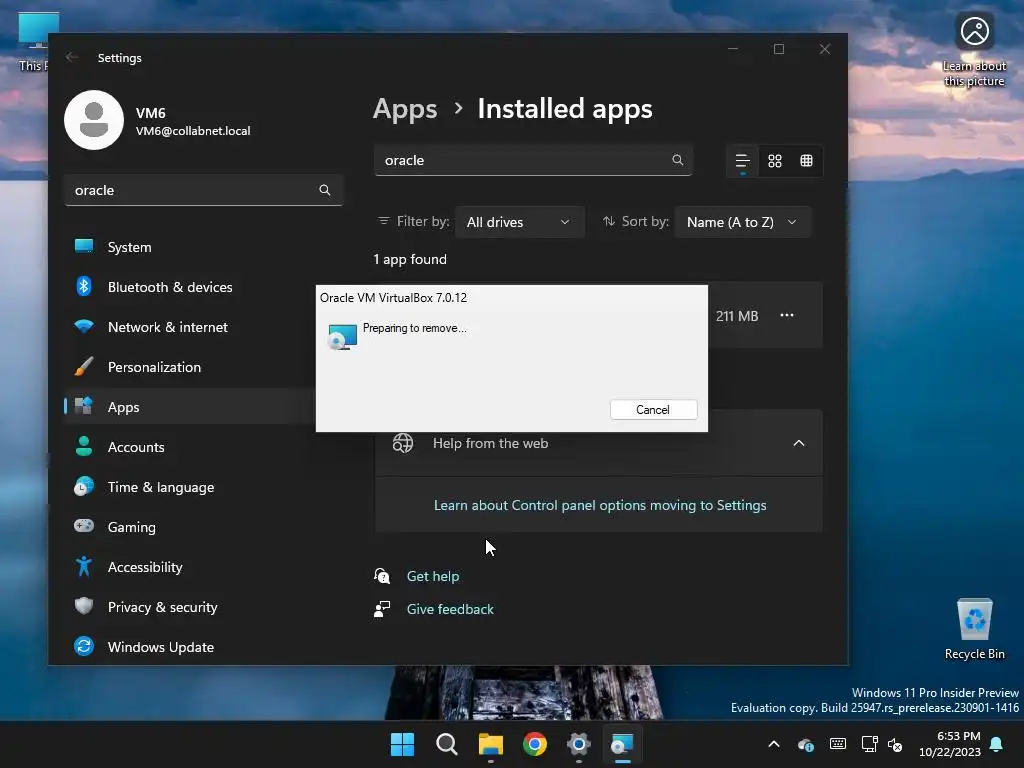Open Control panel options moving to Settings link

(600, 505)
